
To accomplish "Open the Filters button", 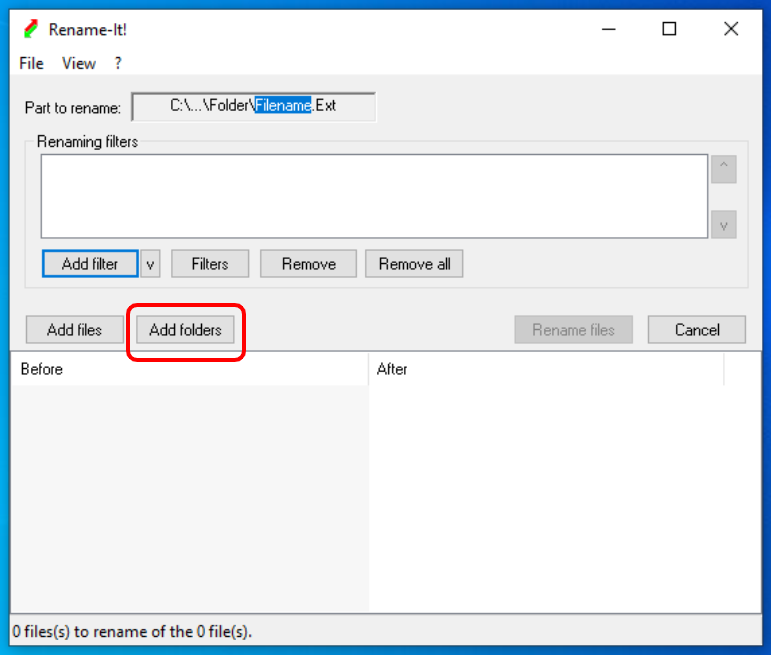I will [210, 264].
